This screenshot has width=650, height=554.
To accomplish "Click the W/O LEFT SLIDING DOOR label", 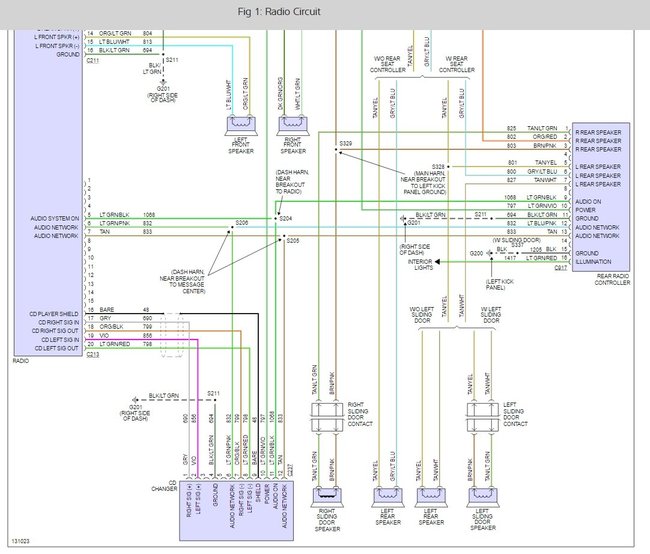I will pos(422,315).
